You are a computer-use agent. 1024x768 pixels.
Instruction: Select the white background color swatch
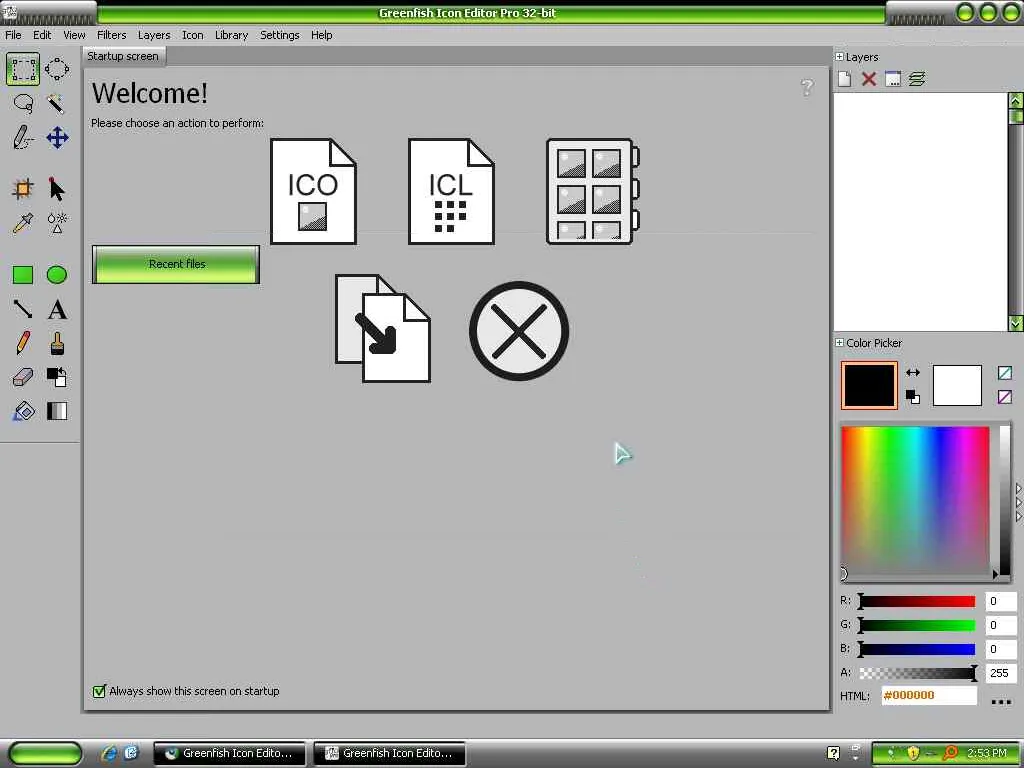pos(957,385)
